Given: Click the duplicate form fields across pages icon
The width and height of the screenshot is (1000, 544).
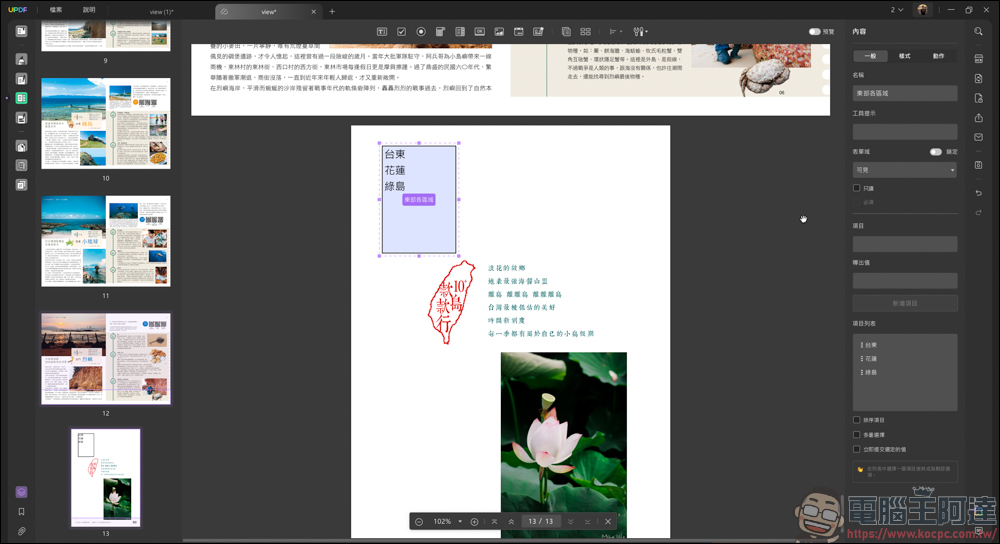Looking at the screenshot, I should tap(566, 31).
